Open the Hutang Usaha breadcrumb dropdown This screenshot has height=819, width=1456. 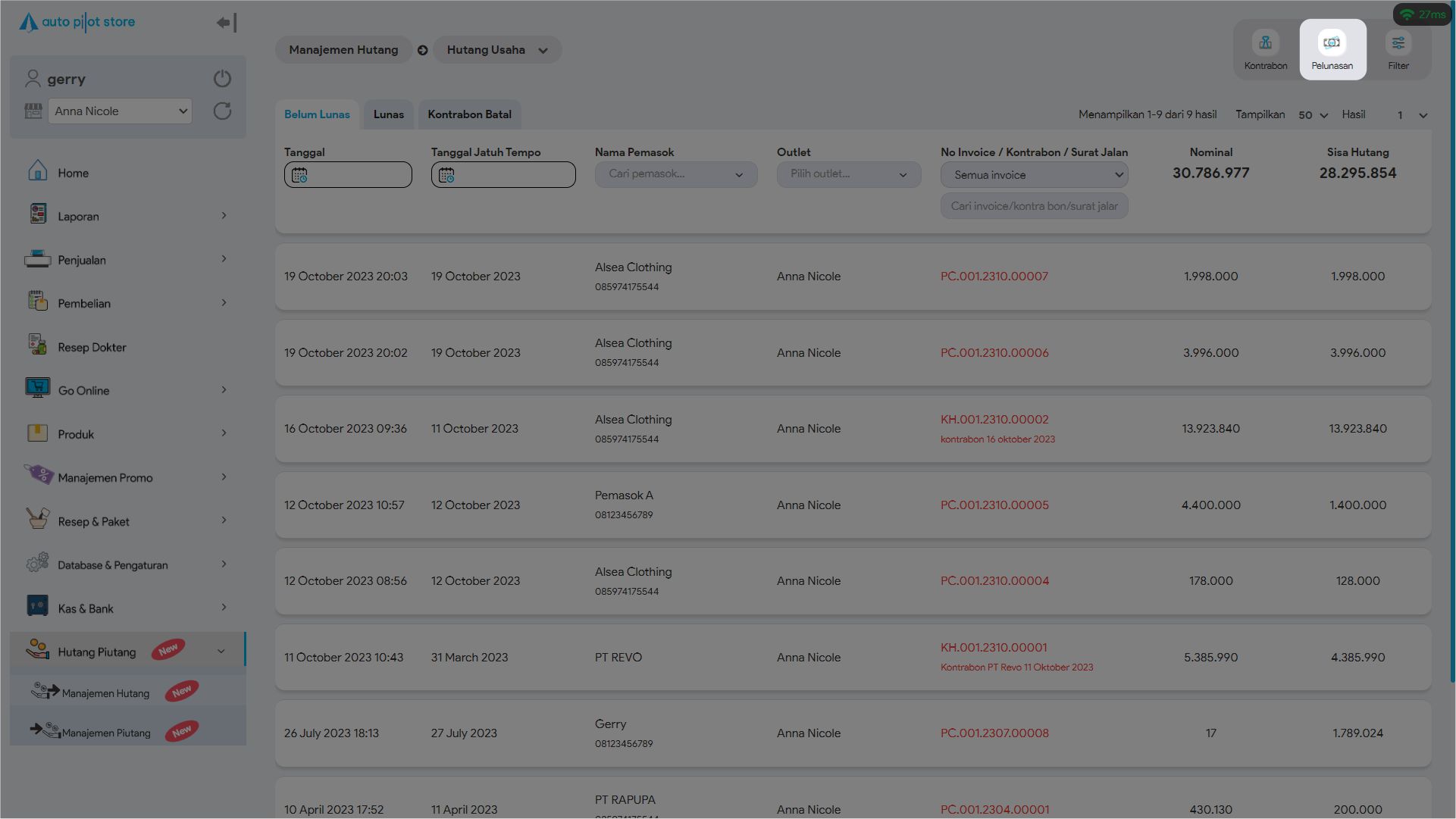click(496, 50)
